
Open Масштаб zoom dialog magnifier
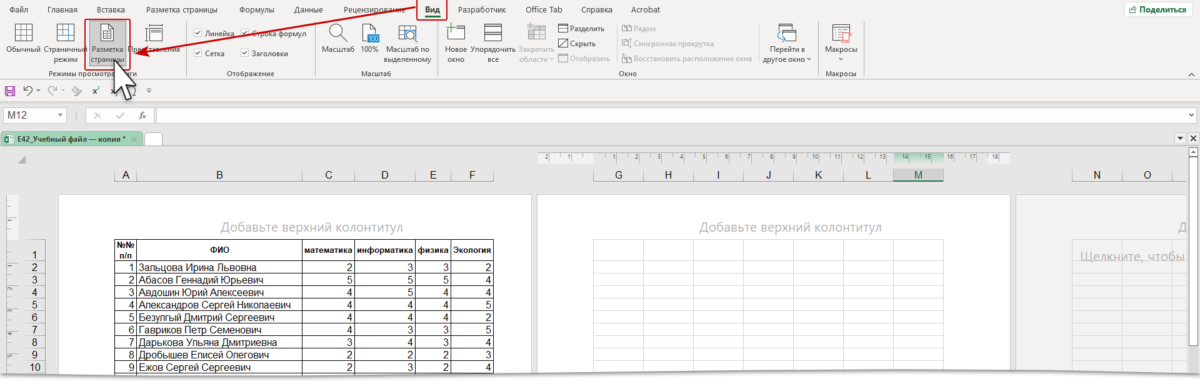pyautogui.click(x=338, y=40)
